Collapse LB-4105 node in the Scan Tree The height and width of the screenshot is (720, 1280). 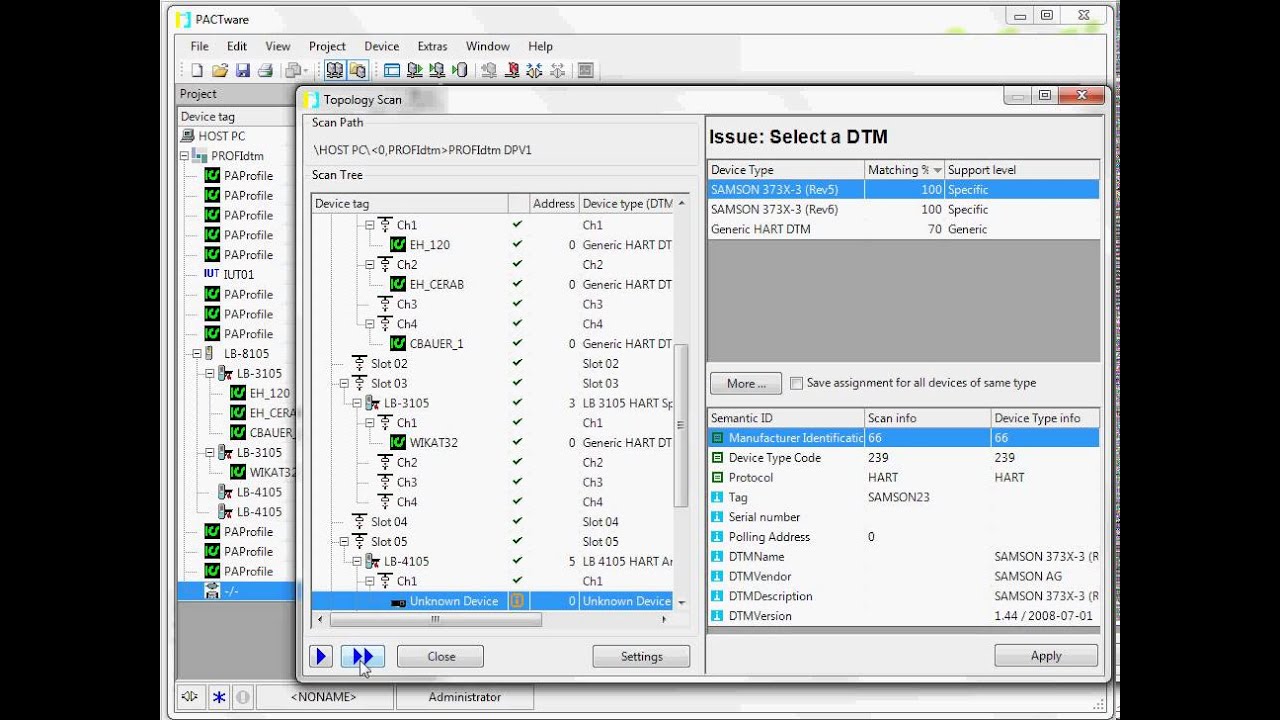click(x=357, y=561)
